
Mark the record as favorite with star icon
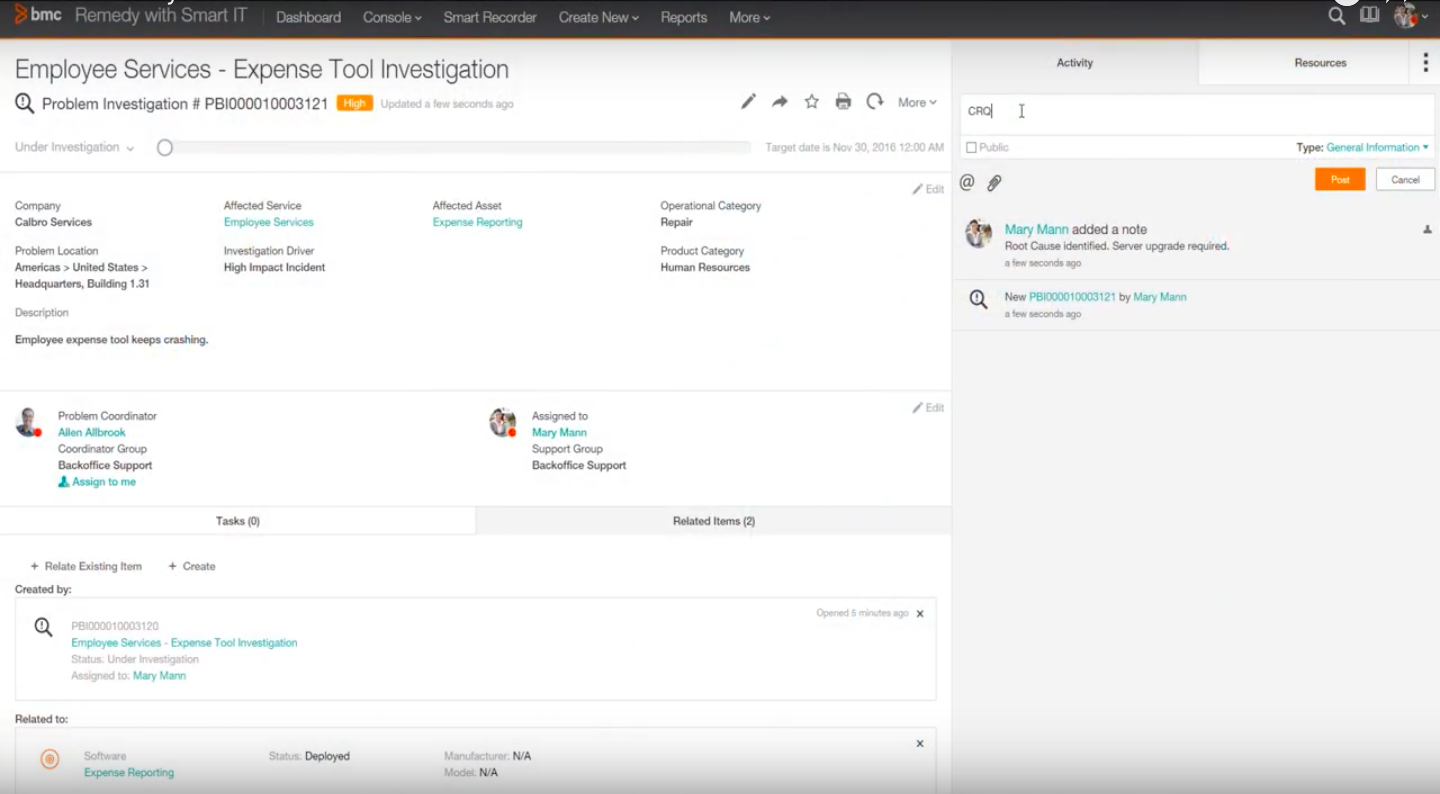pyautogui.click(x=811, y=101)
